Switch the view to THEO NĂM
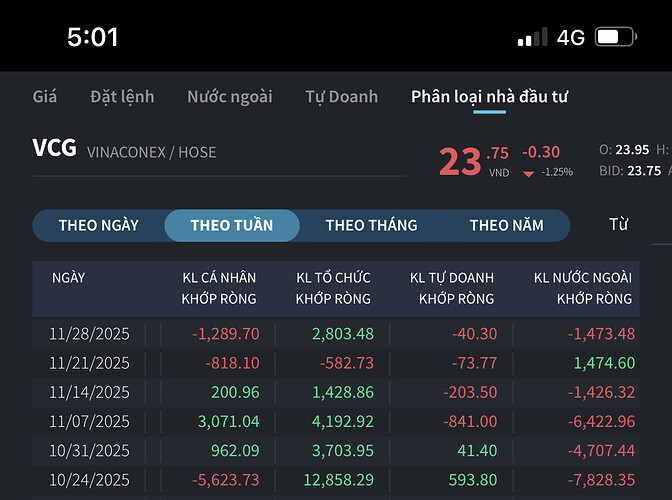Viewport: 672px width, 500px height. coord(507,225)
